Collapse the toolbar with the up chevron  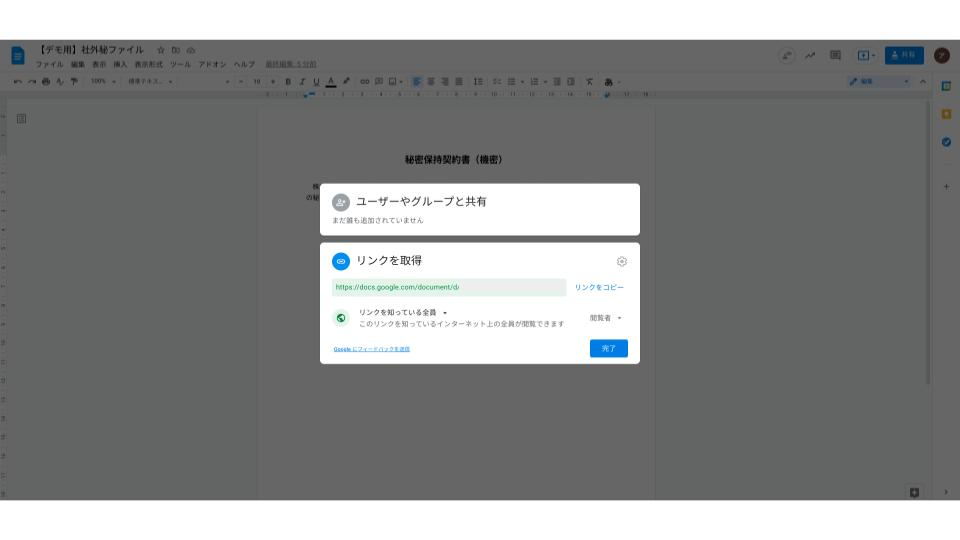(x=923, y=81)
